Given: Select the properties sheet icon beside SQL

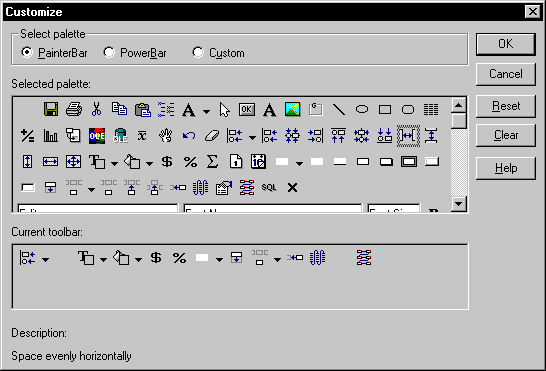Looking at the screenshot, I should pos(224,187).
